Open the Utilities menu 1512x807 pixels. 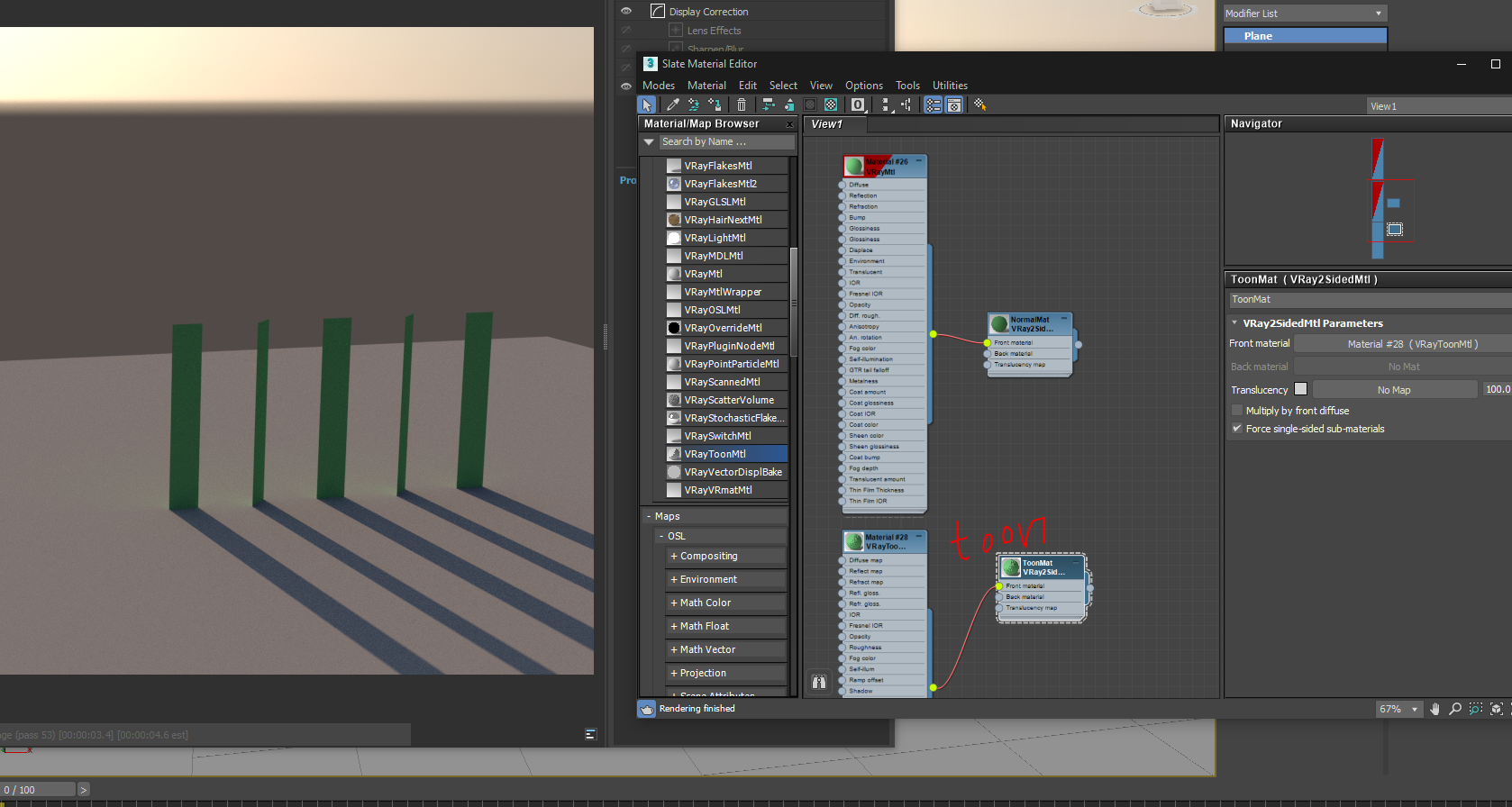coord(950,86)
